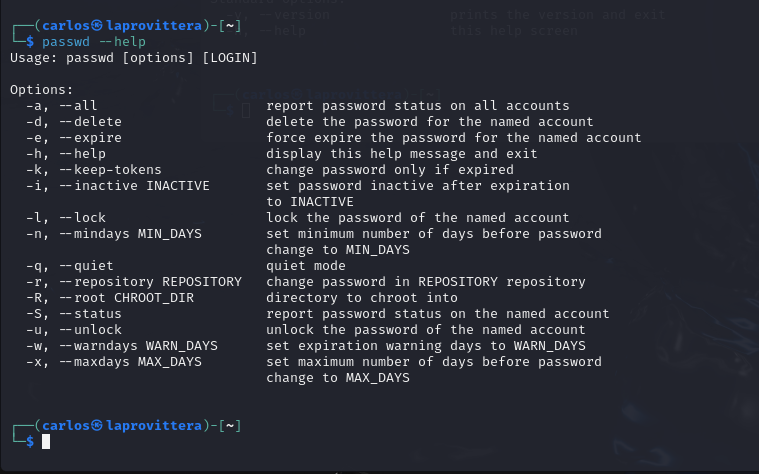Click the '--warndays WARN_DAYS' option text

(138, 346)
